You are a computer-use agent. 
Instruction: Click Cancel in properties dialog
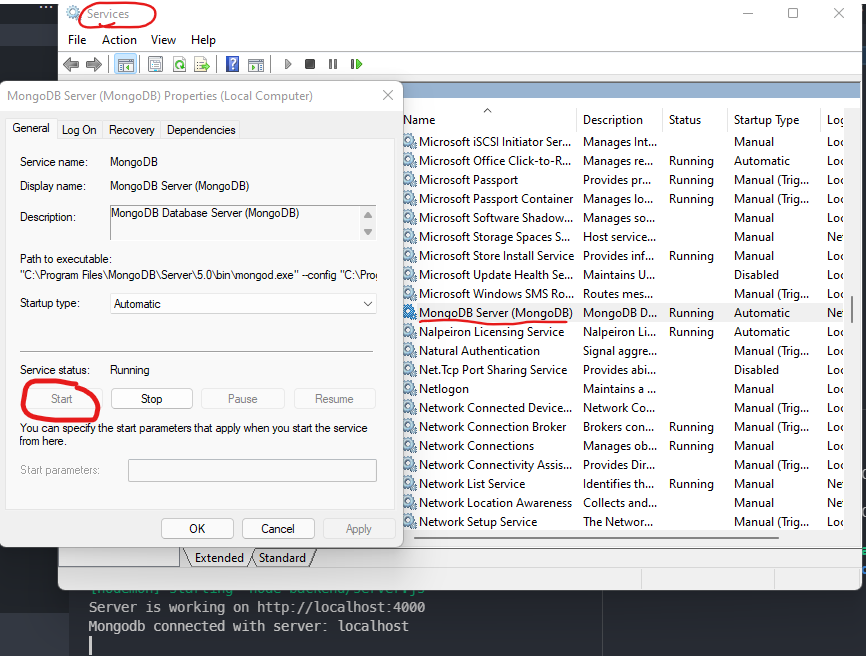tap(278, 528)
